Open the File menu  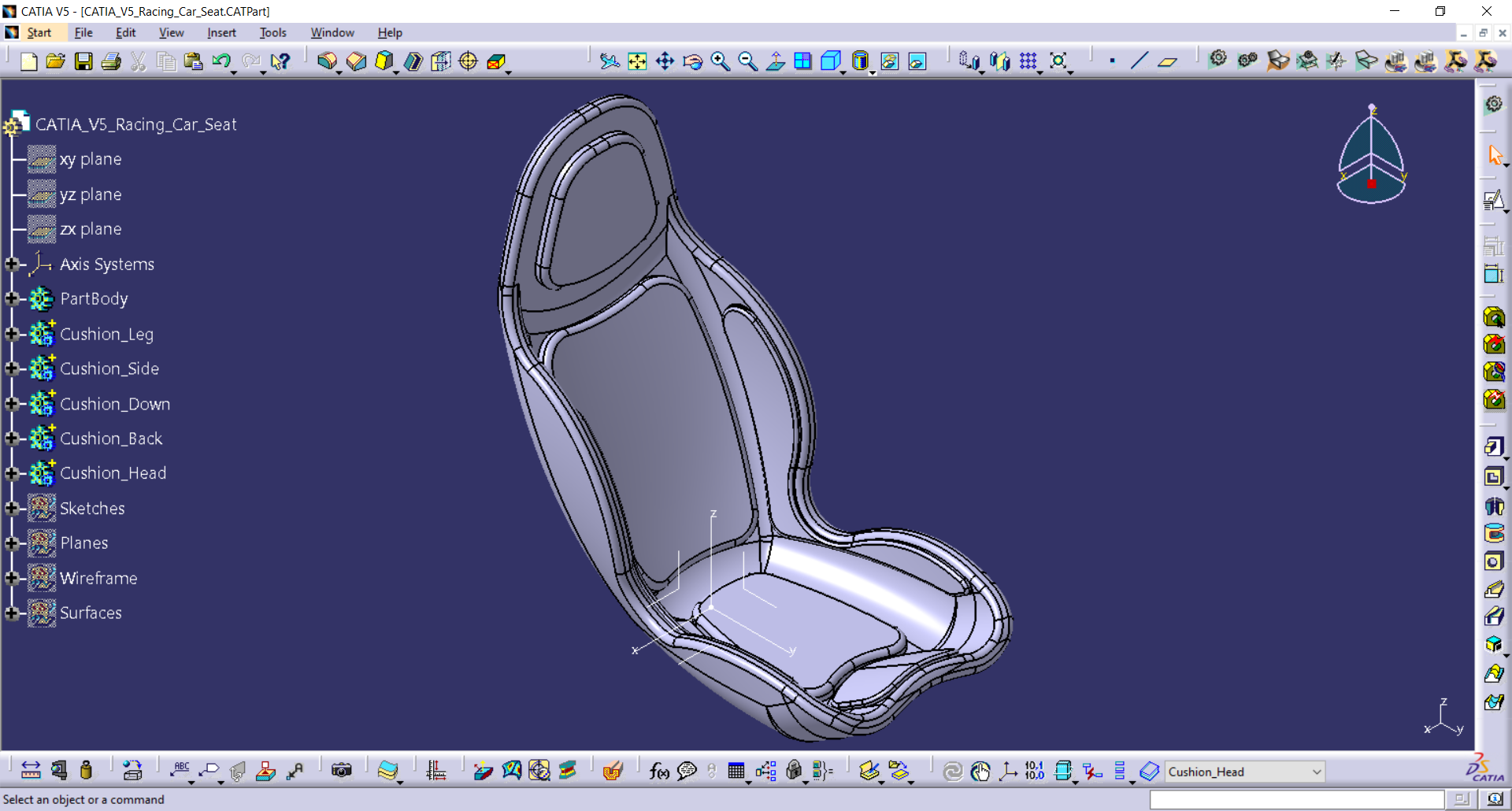[x=83, y=32]
